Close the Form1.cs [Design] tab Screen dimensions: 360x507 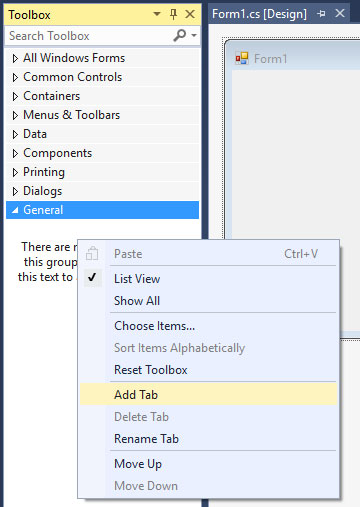340,14
